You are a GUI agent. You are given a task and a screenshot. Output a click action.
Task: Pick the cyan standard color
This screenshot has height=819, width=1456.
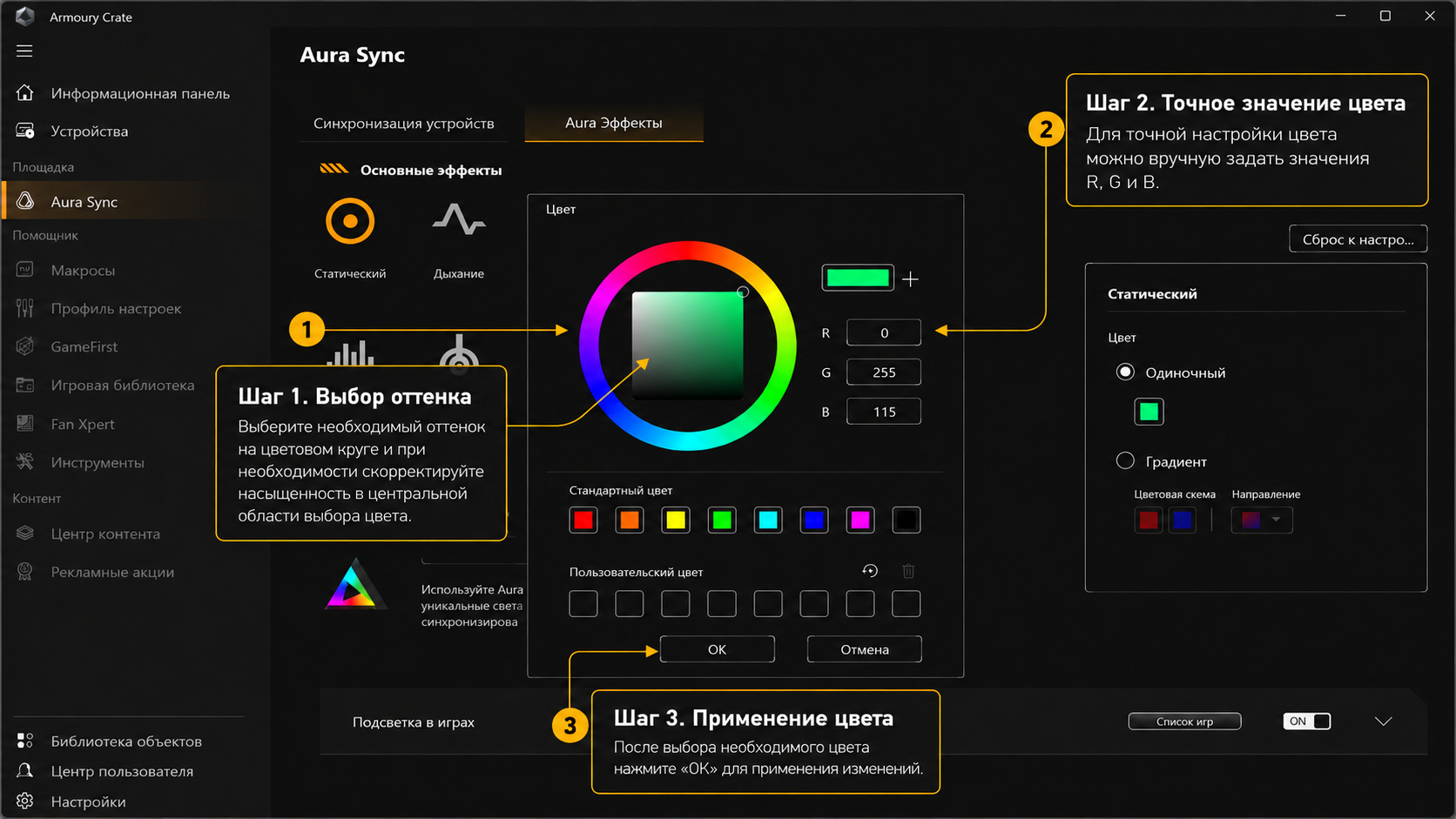click(x=768, y=520)
